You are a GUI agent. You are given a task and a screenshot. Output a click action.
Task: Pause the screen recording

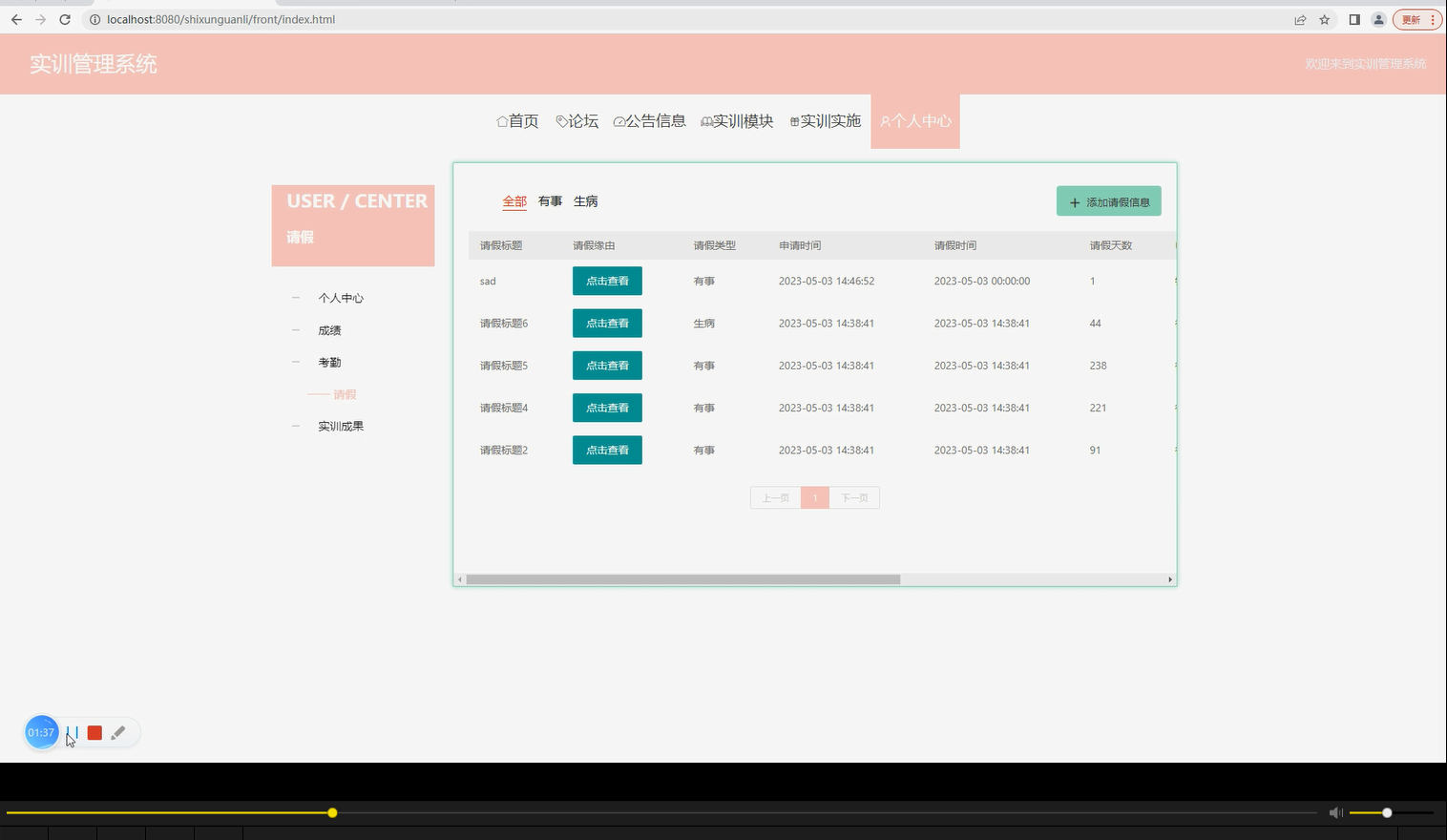[x=73, y=733]
